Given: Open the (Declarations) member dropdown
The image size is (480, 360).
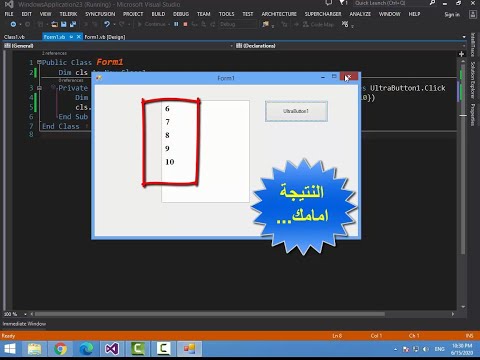Looking at the screenshot, I should pyautogui.click(x=350, y=46).
